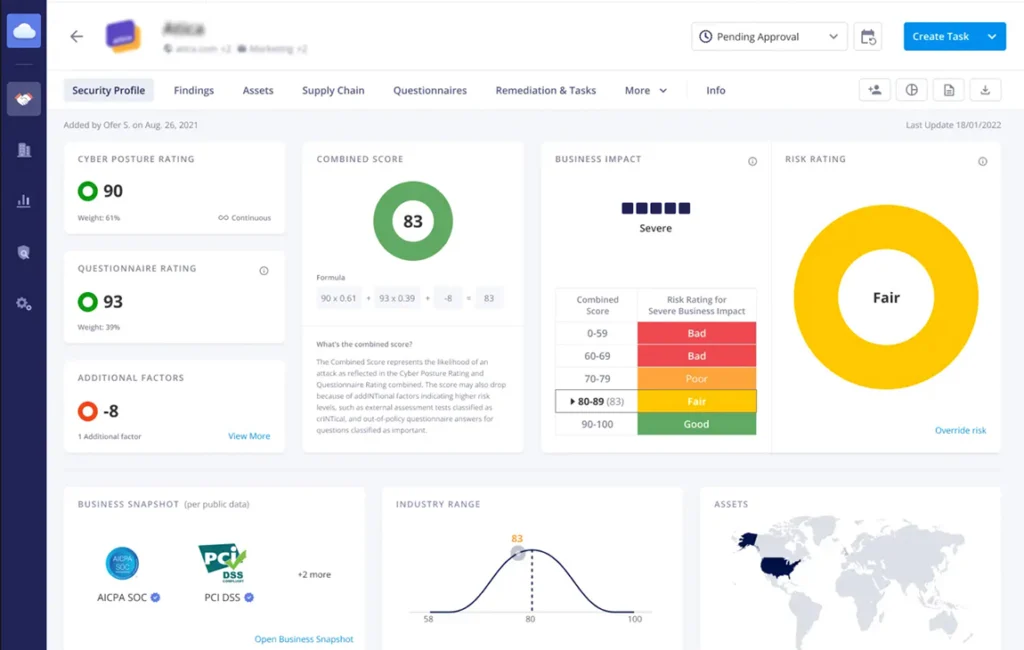The image size is (1024, 650).
Task: Open the partners handshake icon in the sidebar
Action: (22, 97)
